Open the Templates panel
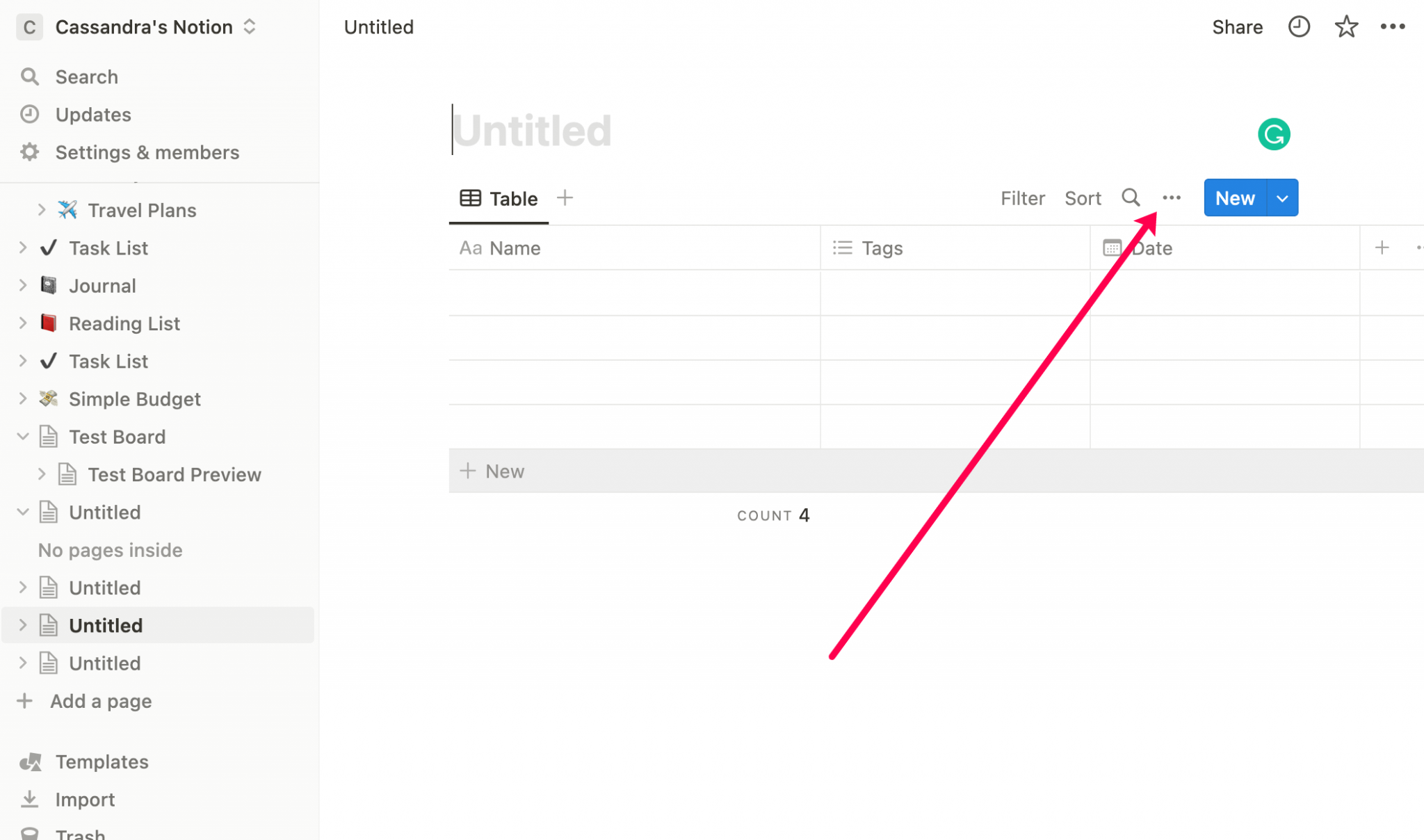The image size is (1424, 840). tap(102, 761)
